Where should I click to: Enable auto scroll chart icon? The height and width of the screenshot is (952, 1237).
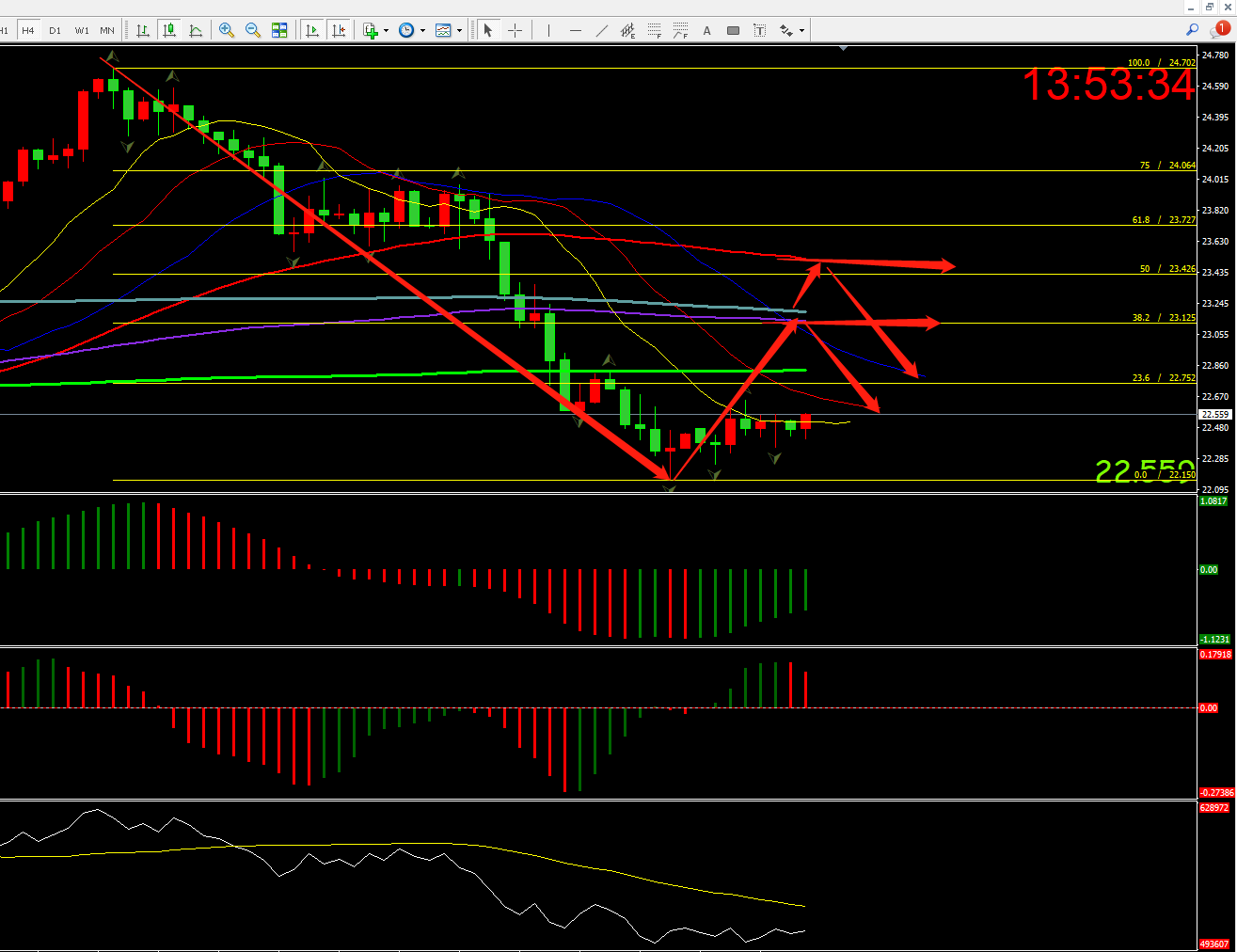pyautogui.click(x=312, y=30)
